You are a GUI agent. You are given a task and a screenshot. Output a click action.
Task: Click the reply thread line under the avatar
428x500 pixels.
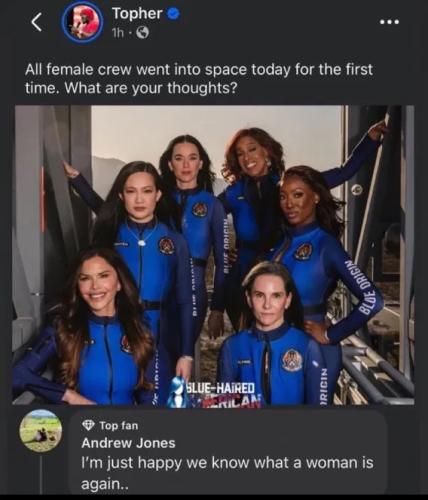(41, 474)
